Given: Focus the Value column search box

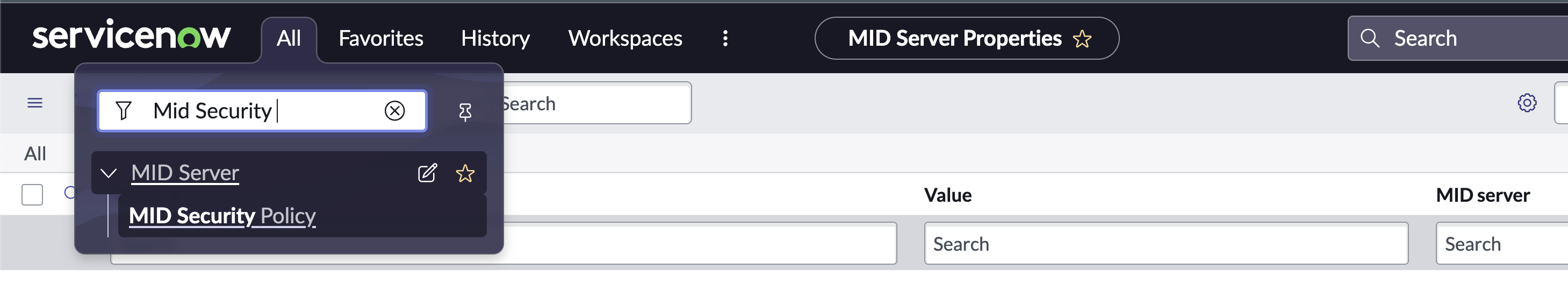Looking at the screenshot, I should pos(1165,244).
